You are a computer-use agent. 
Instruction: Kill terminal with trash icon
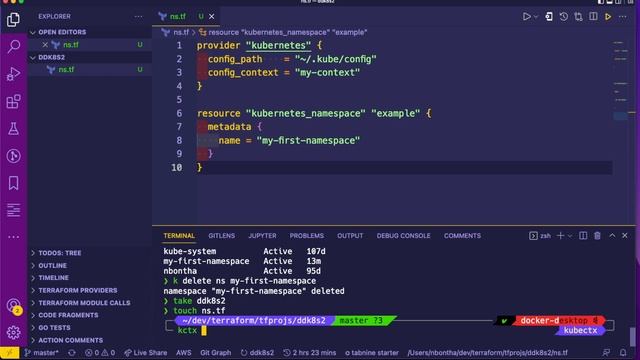coord(597,236)
